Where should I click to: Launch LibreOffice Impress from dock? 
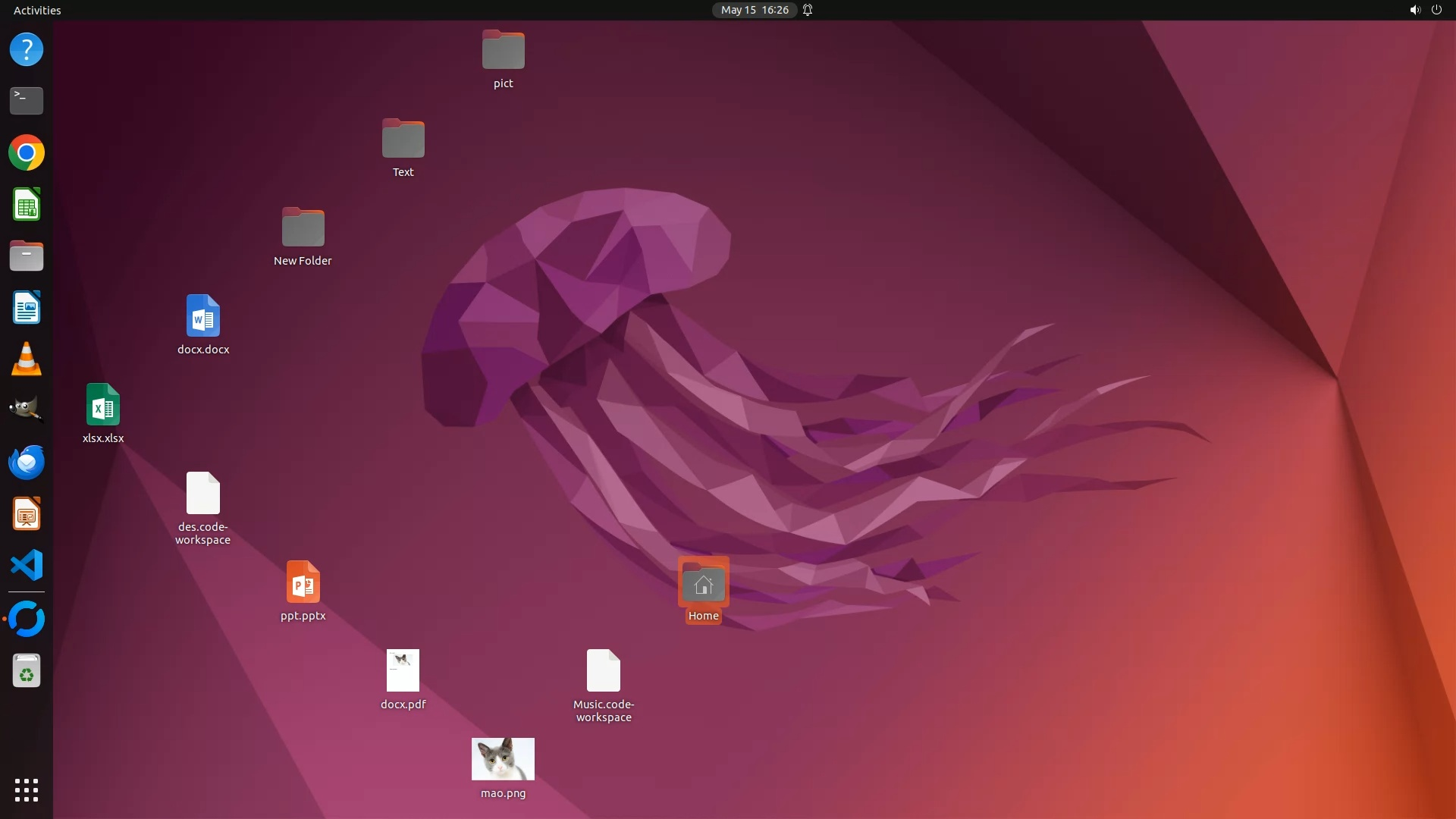point(27,514)
